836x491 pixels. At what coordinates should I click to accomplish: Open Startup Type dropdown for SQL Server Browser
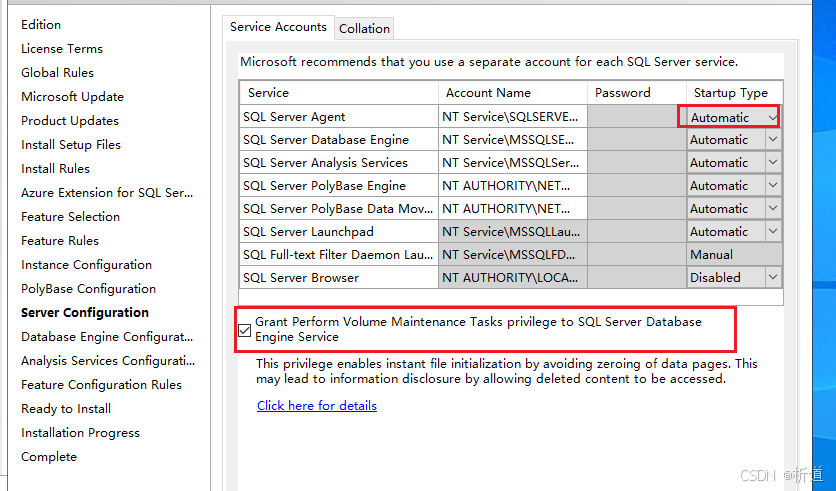tap(773, 277)
